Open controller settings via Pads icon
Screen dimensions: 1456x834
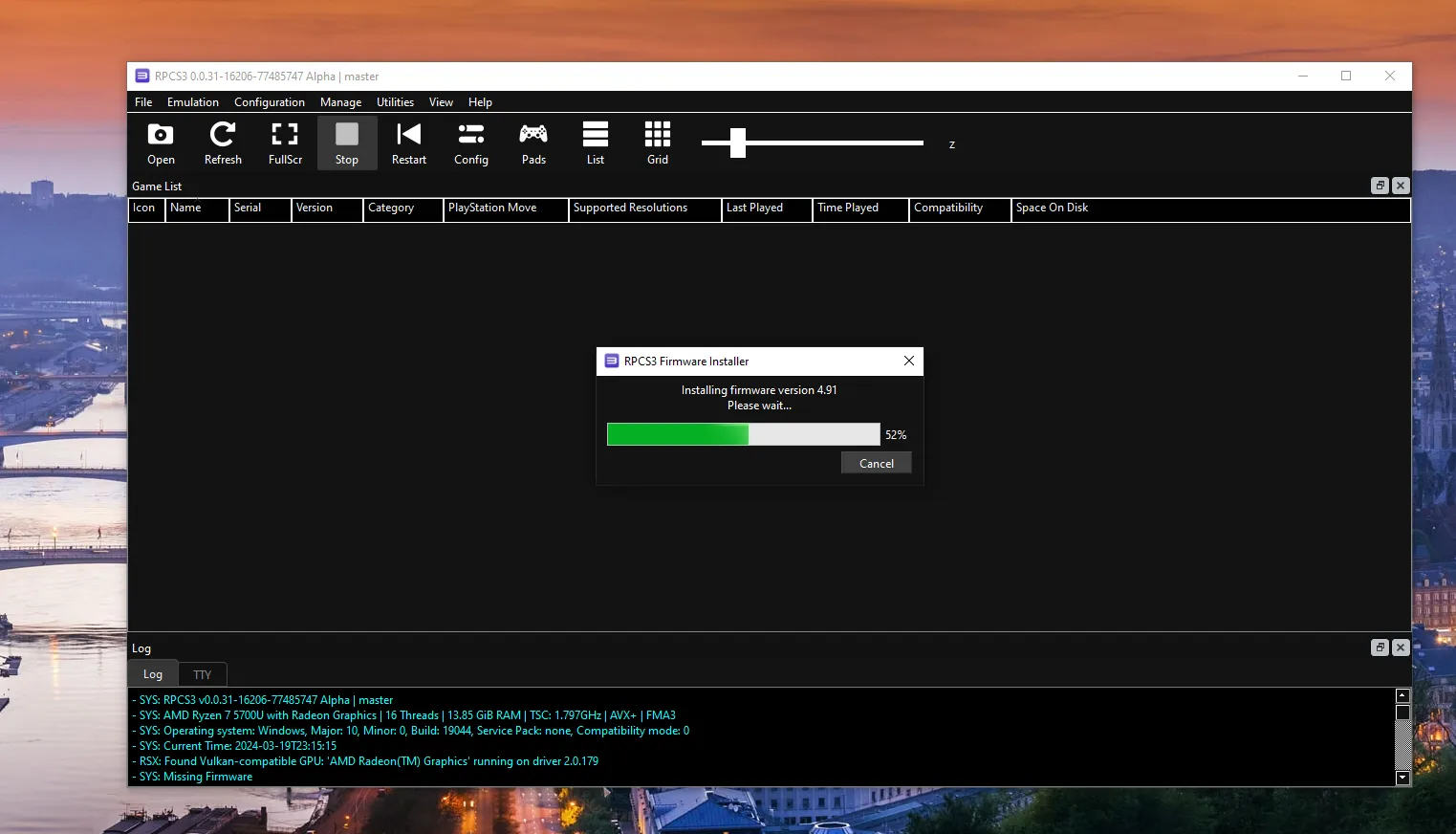click(x=533, y=143)
